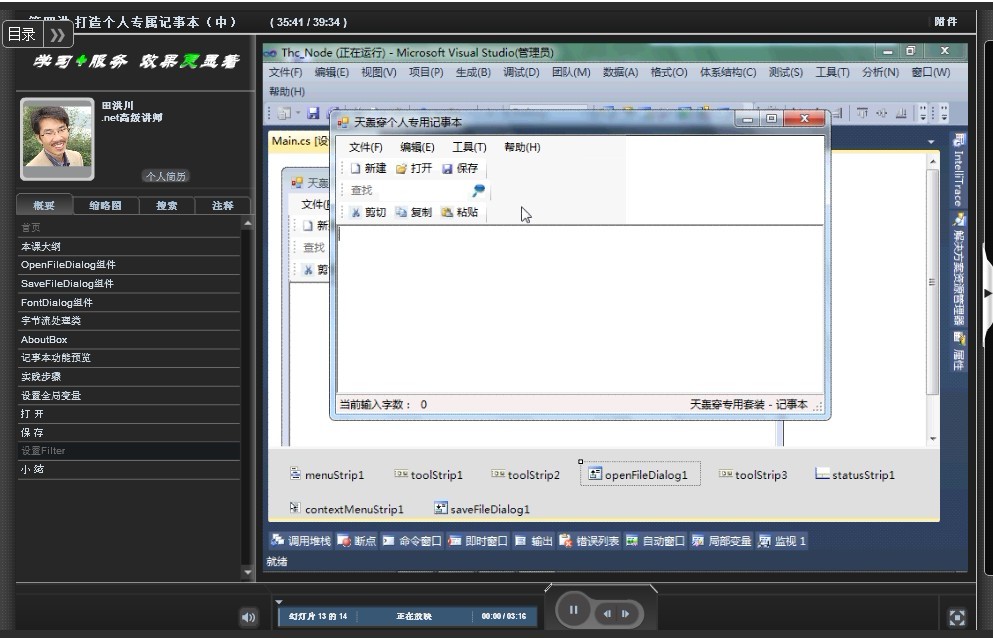Image resolution: width=993 pixels, height=639 pixels.
Task: Click the 剪切 (Cut) toolbar button
Action: pyautogui.click(x=368, y=213)
